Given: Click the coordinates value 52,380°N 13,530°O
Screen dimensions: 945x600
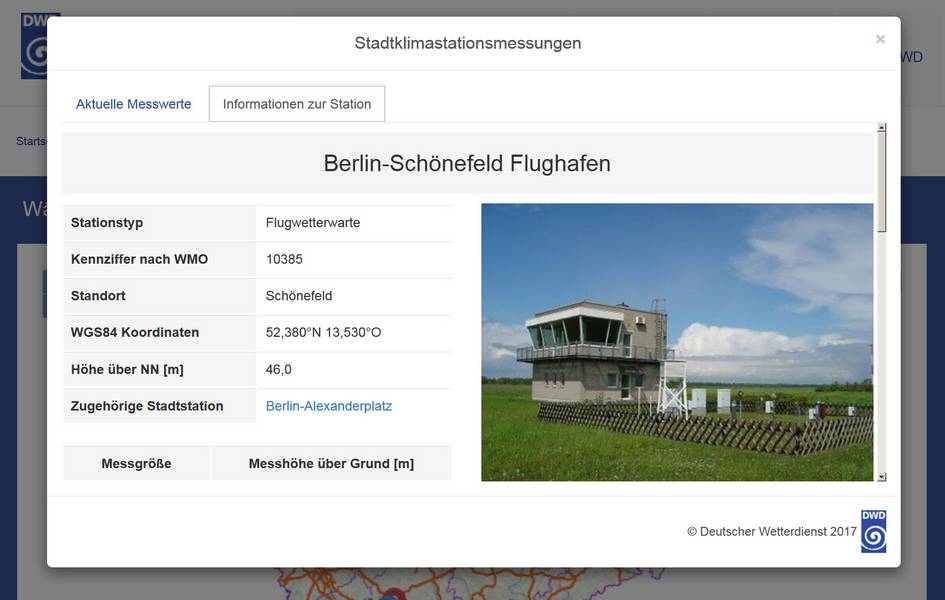Looking at the screenshot, I should (323, 332).
